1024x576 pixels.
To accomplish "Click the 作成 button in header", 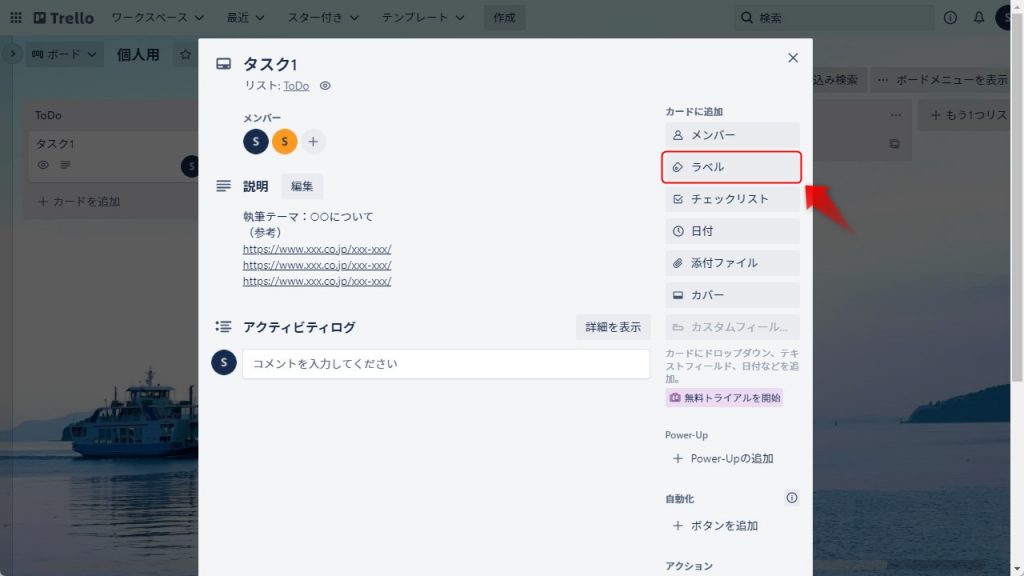I will click(504, 18).
